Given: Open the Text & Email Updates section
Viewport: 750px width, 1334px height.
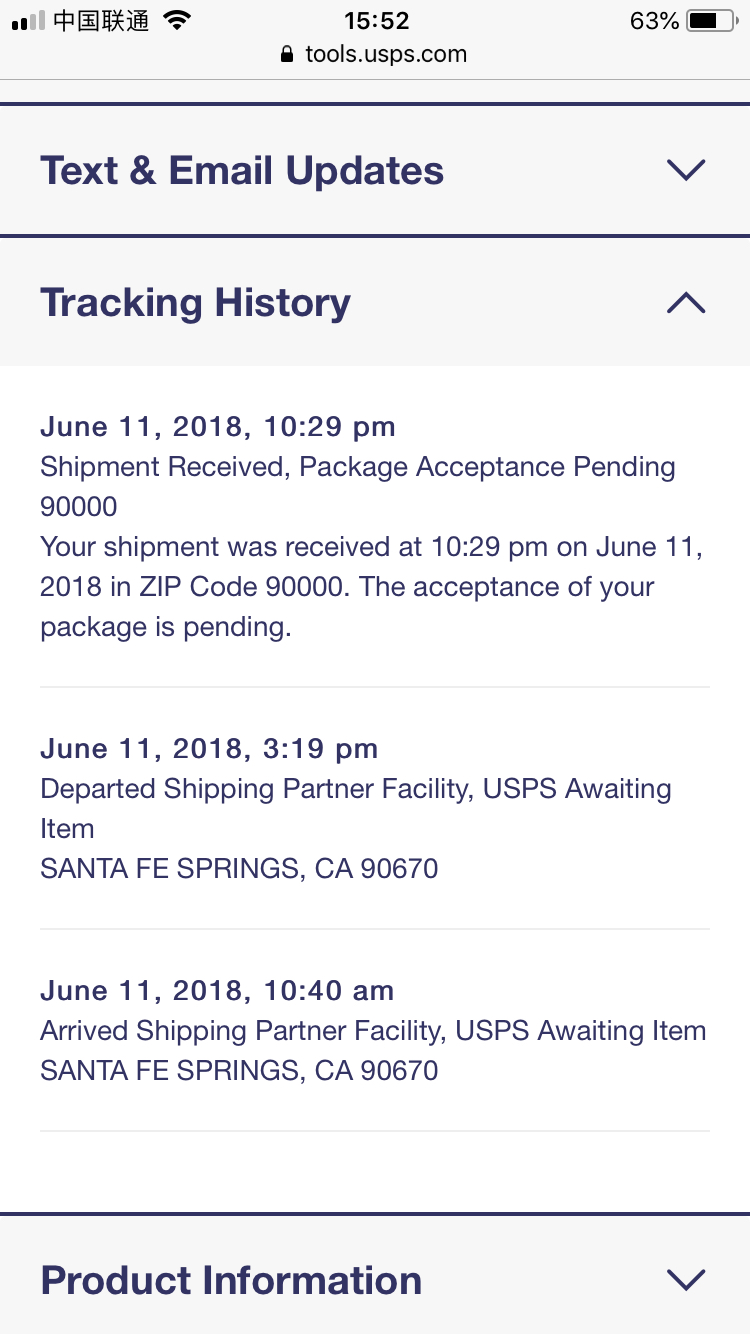Looking at the screenshot, I should [x=375, y=170].
